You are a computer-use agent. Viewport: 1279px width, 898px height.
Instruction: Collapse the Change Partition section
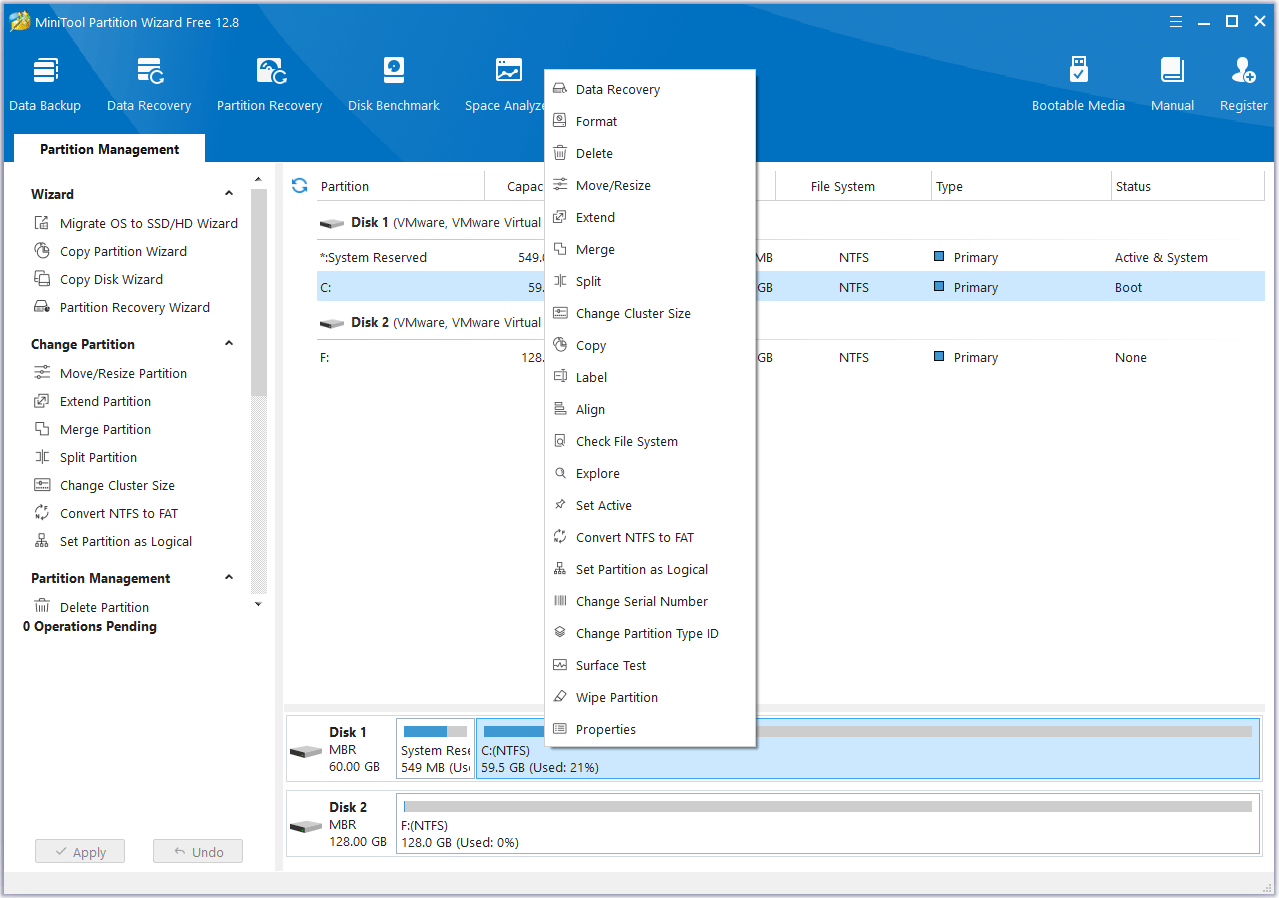click(229, 344)
